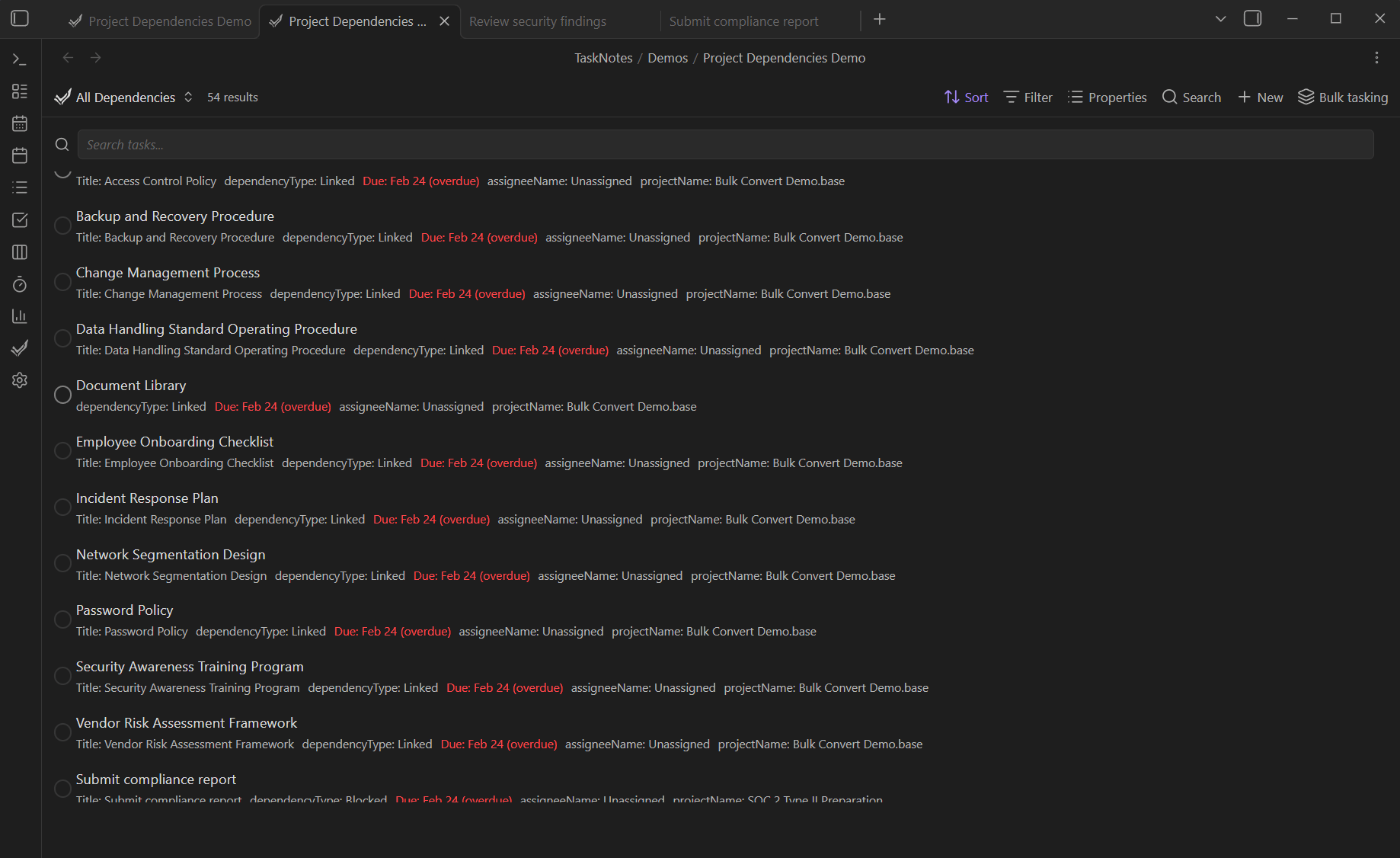Open the kanban board columns icon
Image resolution: width=1400 pixels, height=858 pixels.
tap(20, 252)
